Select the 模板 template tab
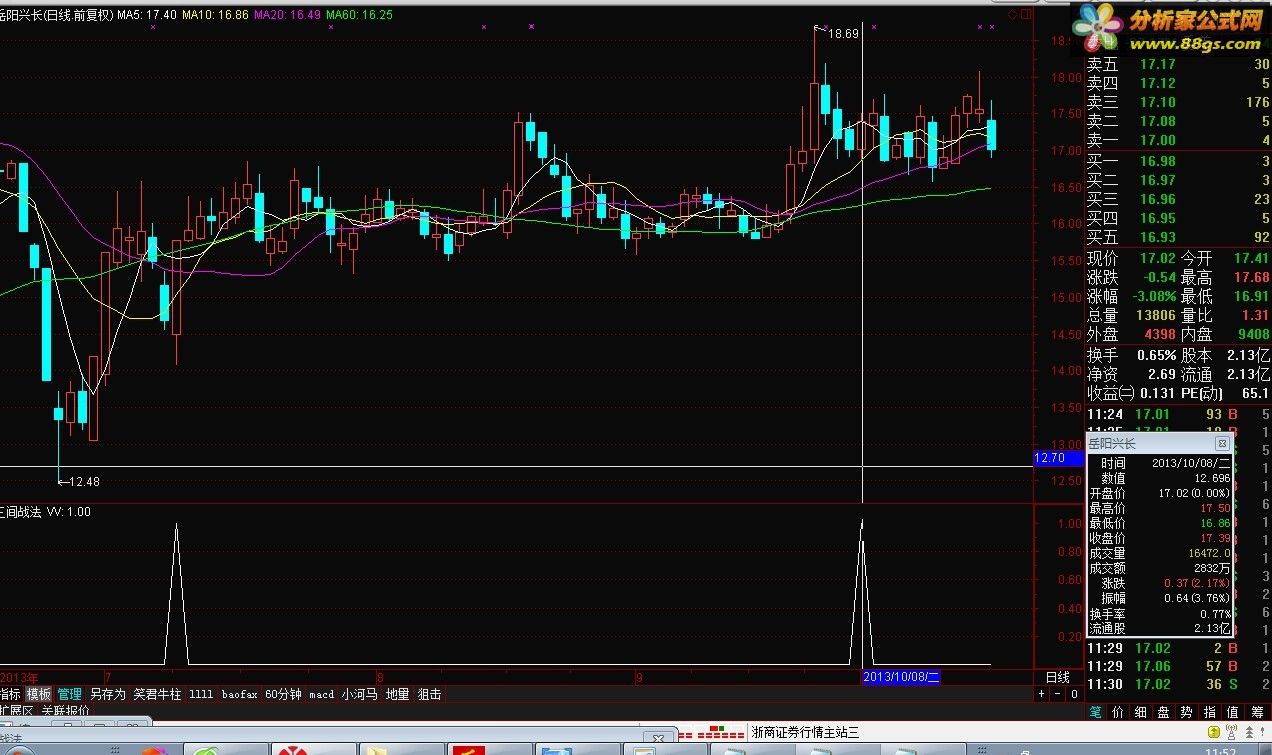The height and width of the screenshot is (755, 1272). point(39,693)
